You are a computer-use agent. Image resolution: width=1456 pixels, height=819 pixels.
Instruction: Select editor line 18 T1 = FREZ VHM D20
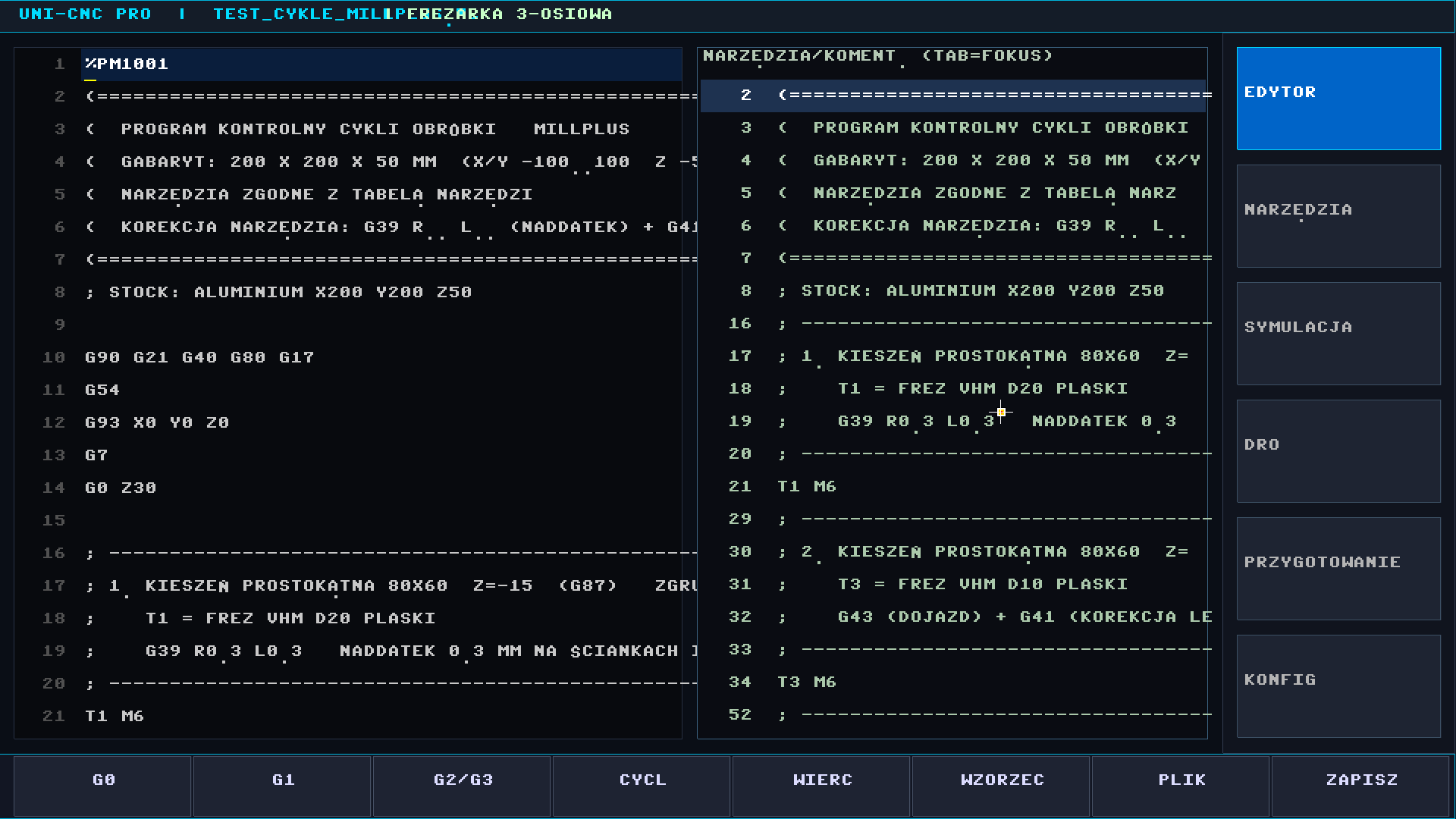[x=349, y=618]
